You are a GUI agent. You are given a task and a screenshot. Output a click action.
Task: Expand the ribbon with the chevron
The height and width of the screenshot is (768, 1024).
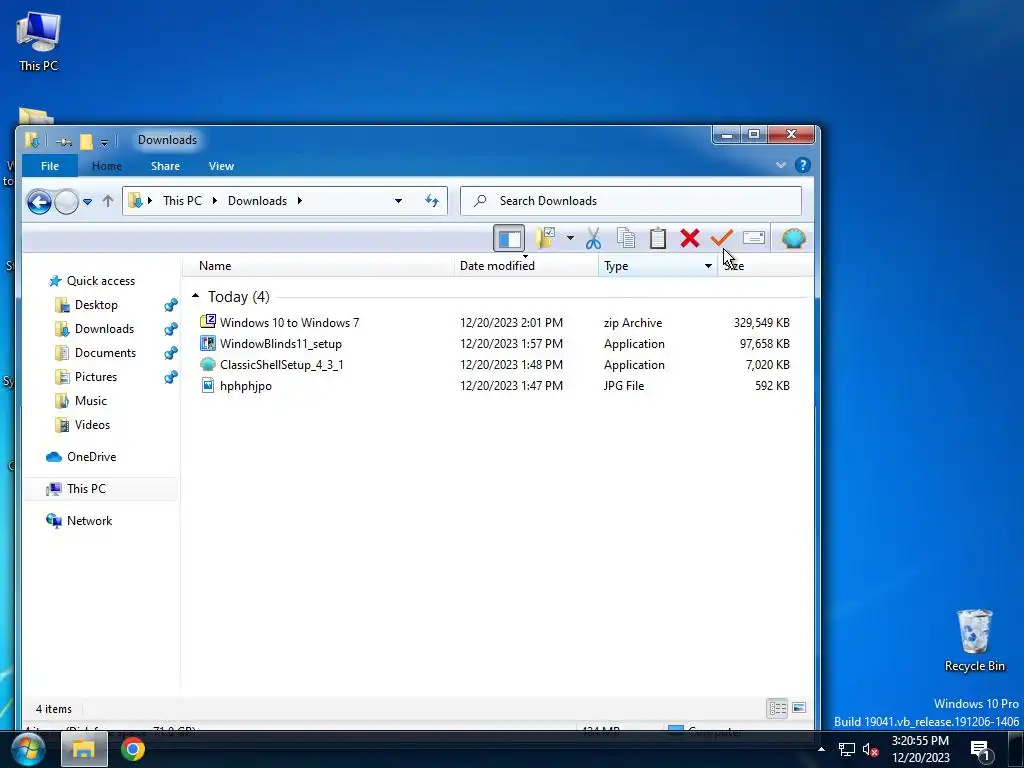780,165
